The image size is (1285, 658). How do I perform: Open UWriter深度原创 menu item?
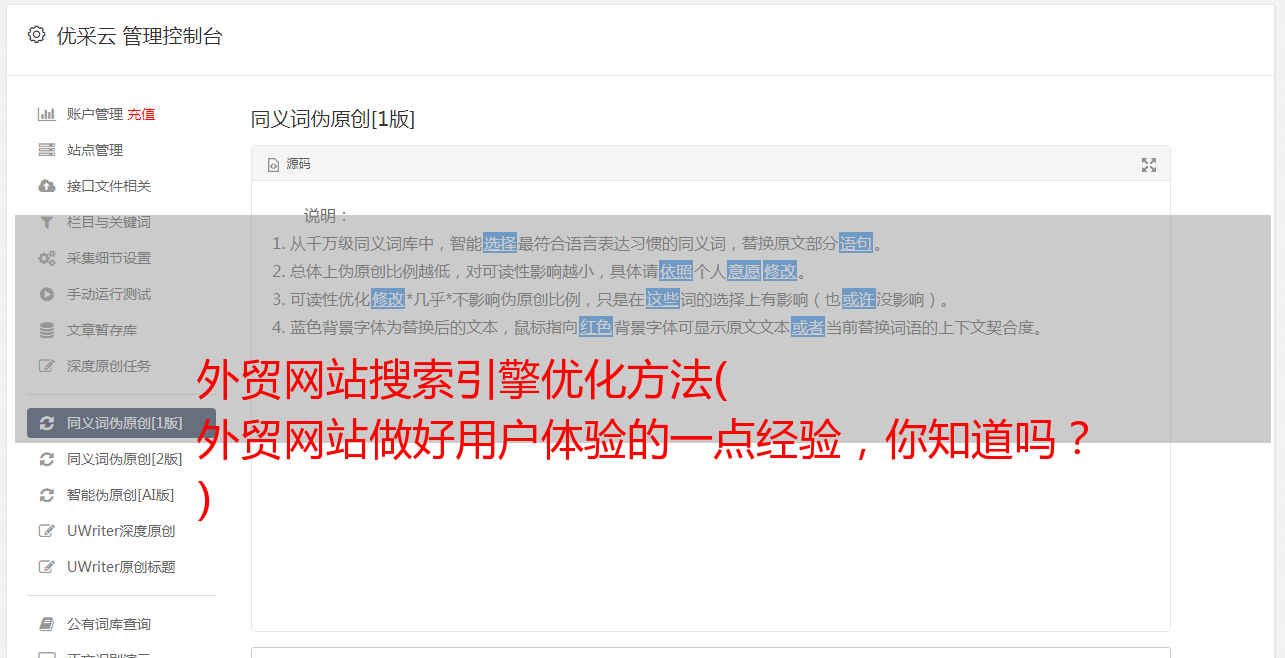pyautogui.click(x=121, y=531)
